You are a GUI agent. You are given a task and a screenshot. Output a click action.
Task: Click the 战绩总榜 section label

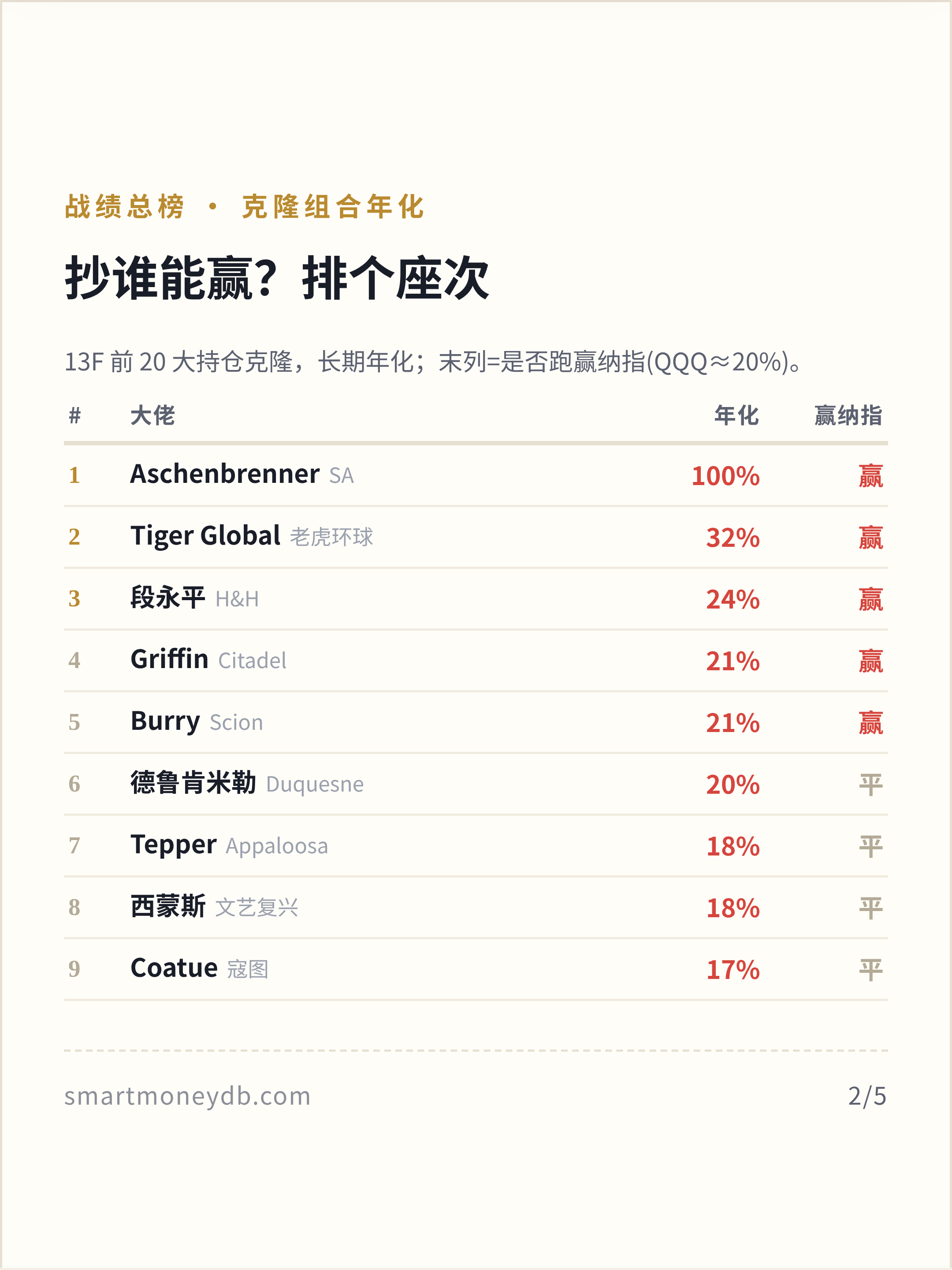(x=125, y=207)
